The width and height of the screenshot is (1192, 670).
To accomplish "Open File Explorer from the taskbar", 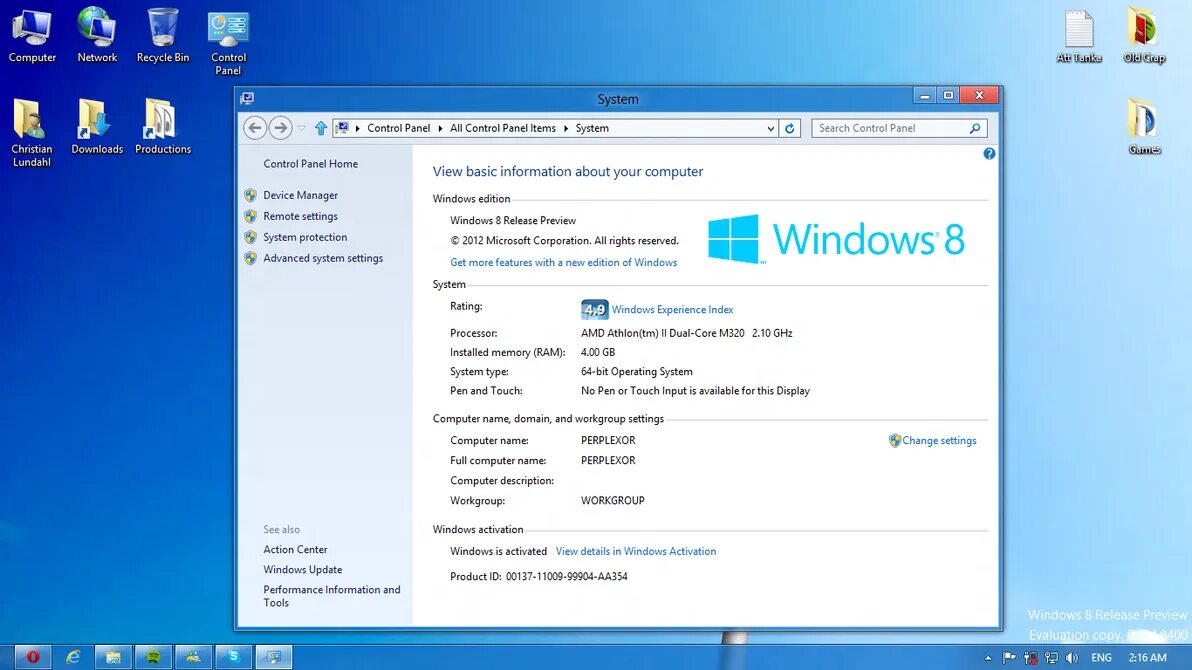I will tap(113, 657).
